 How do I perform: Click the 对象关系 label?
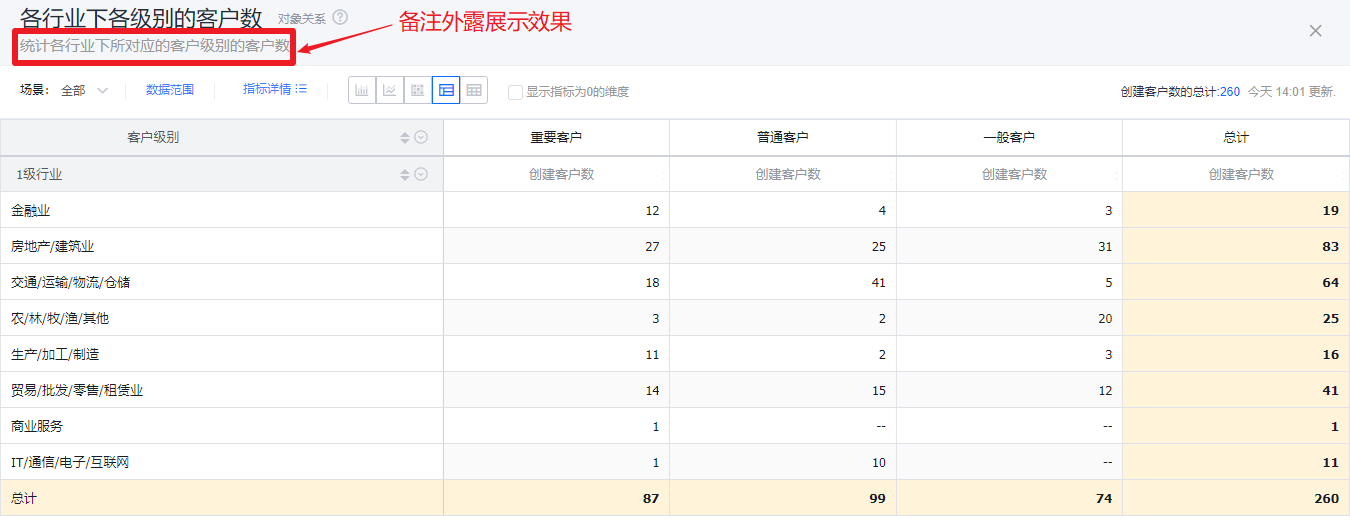point(301,19)
